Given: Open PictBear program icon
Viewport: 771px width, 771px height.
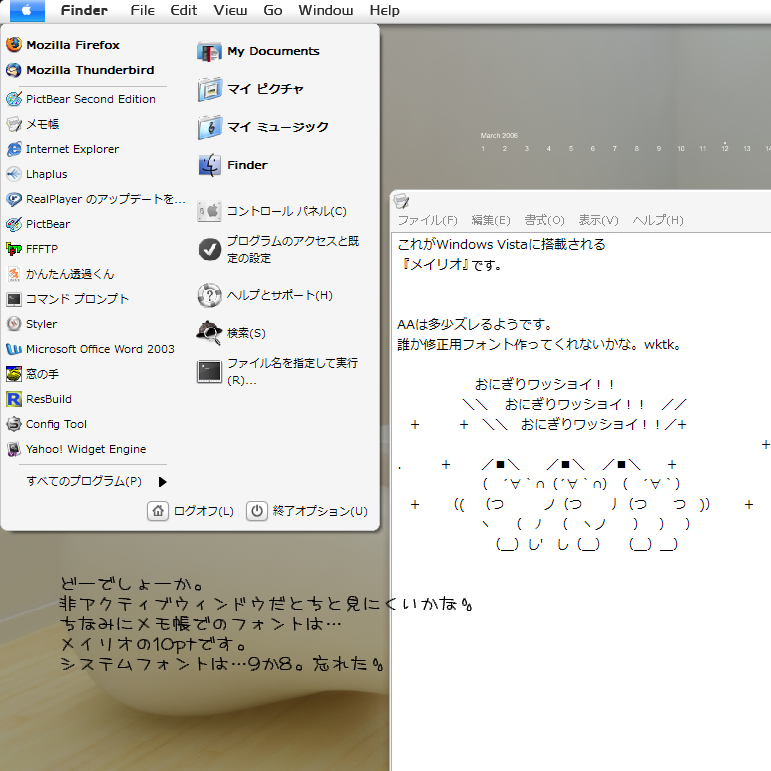Looking at the screenshot, I should tap(14, 224).
